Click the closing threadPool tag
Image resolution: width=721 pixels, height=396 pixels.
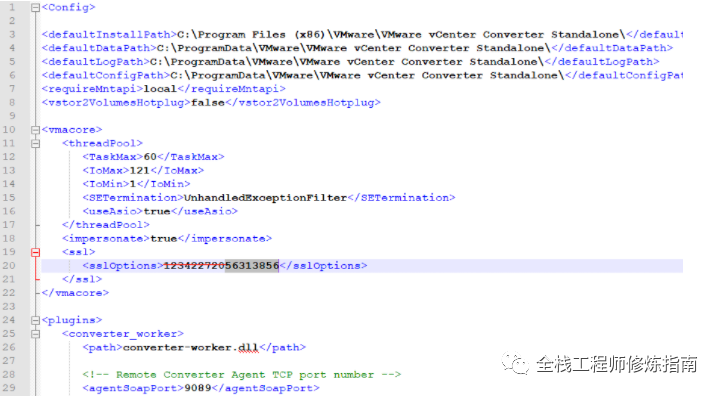coord(106,225)
